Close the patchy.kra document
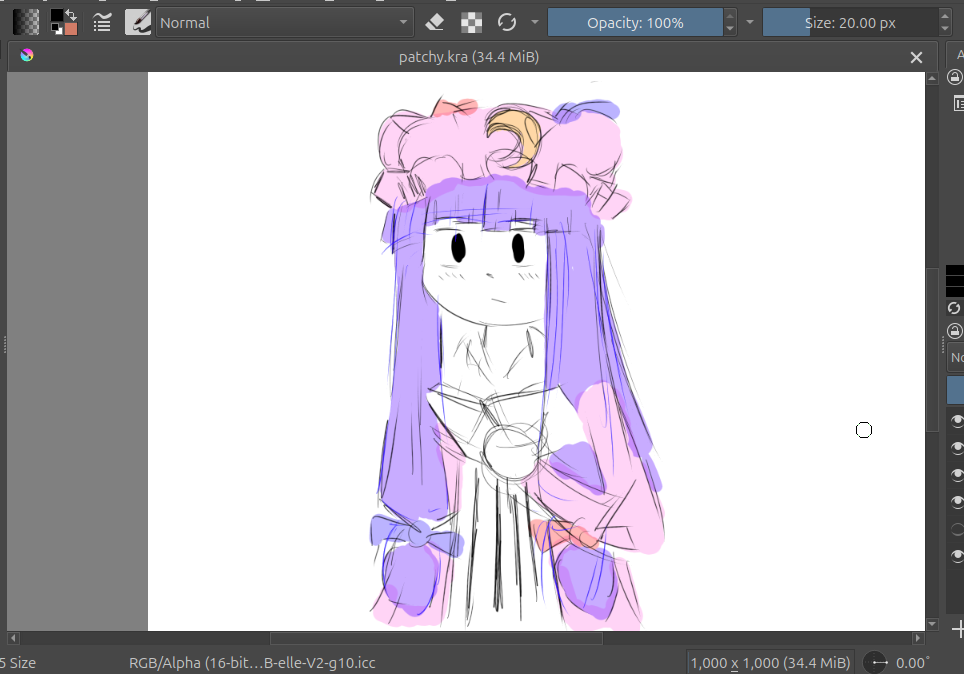964x674 pixels. pyautogui.click(x=916, y=57)
